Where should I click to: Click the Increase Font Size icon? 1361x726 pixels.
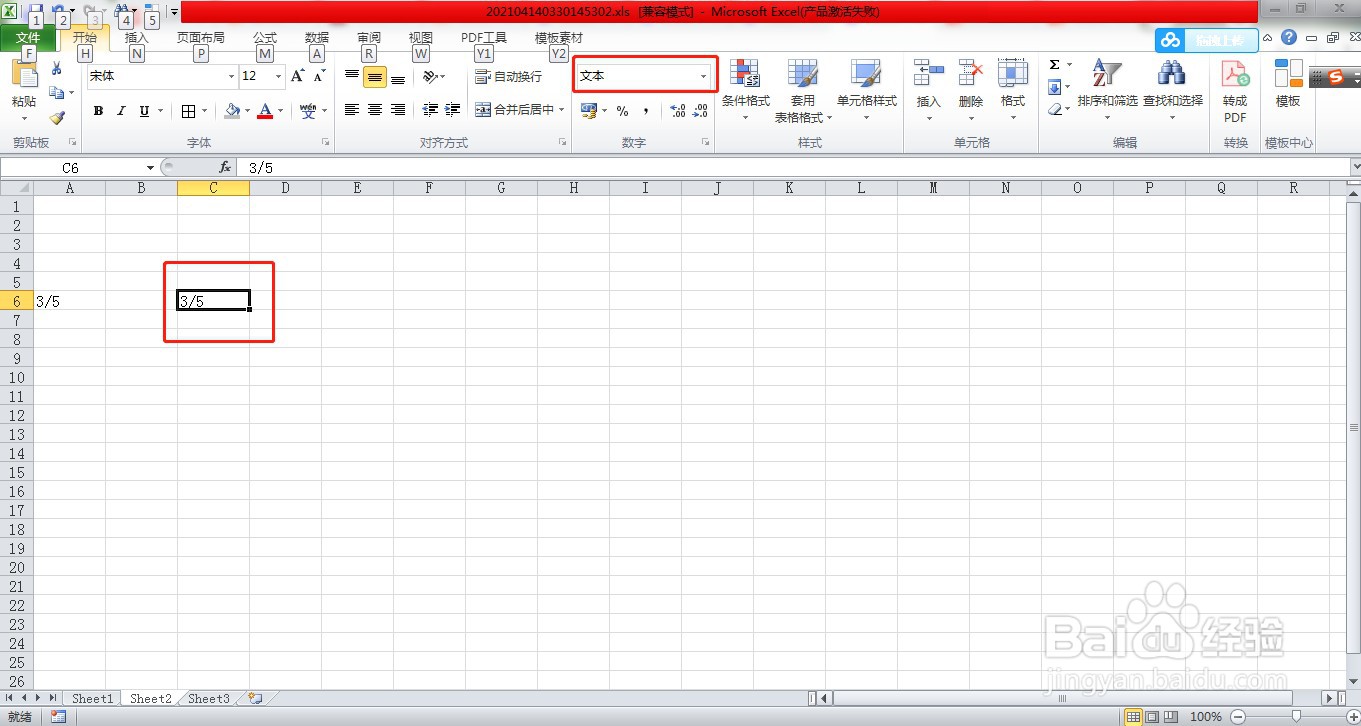tap(298, 76)
